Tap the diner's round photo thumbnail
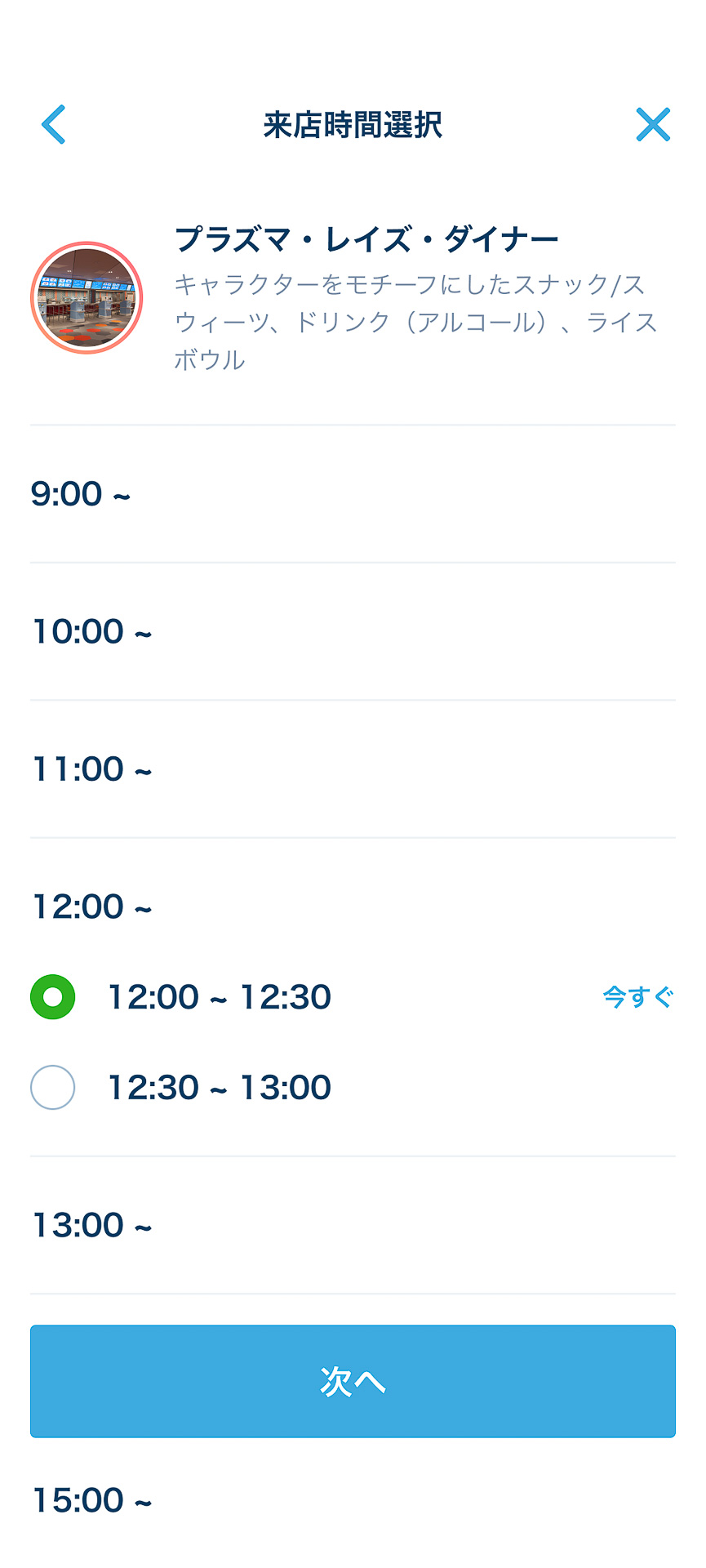This screenshot has height=1568, width=706. [x=87, y=298]
